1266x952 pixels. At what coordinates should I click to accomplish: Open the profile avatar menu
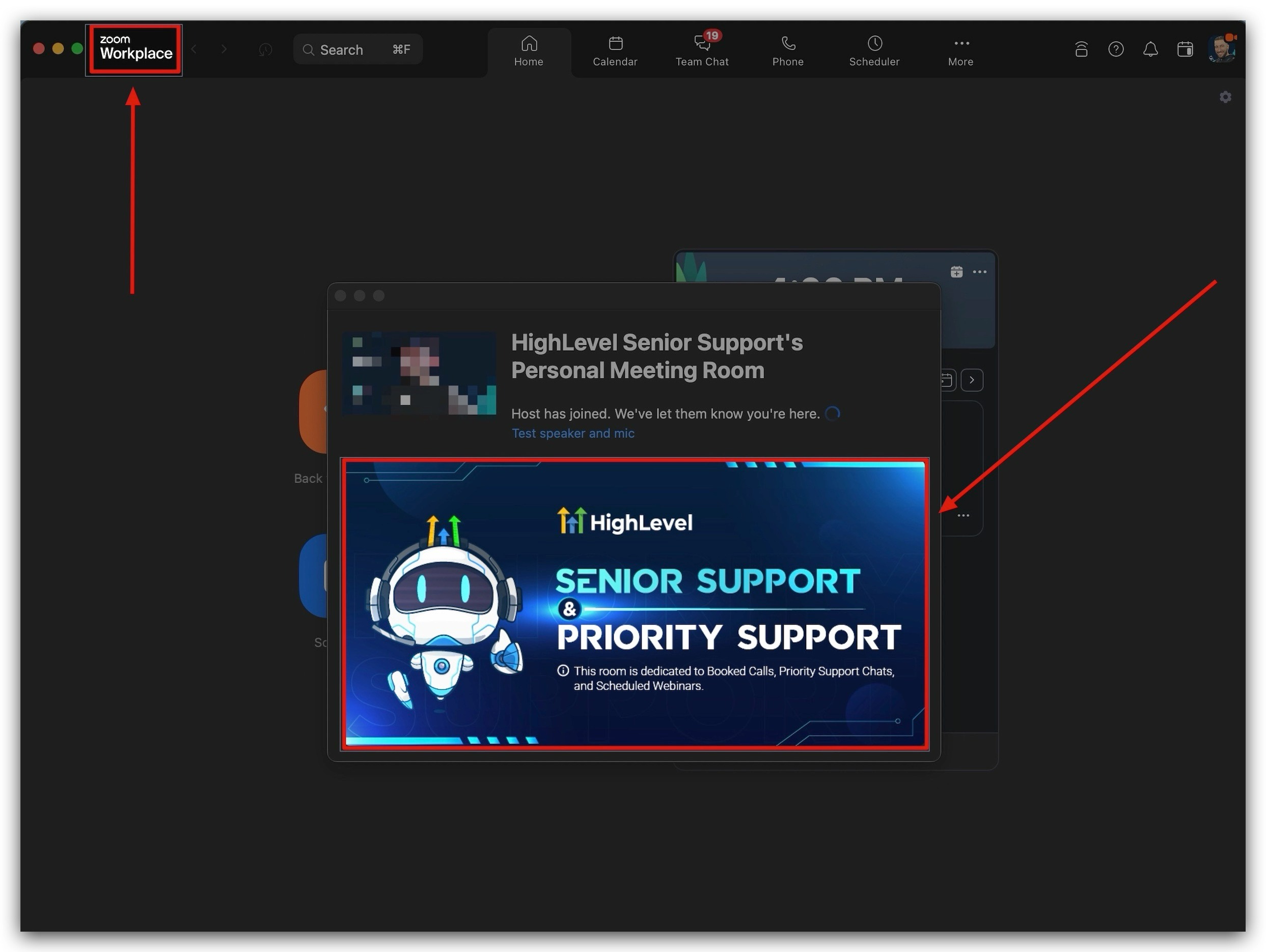click(x=1221, y=49)
